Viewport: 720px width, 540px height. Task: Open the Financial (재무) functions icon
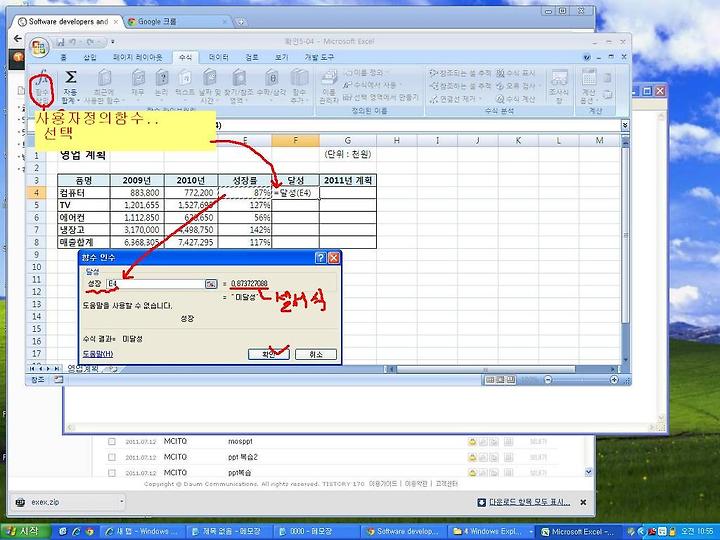(x=138, y=77)
